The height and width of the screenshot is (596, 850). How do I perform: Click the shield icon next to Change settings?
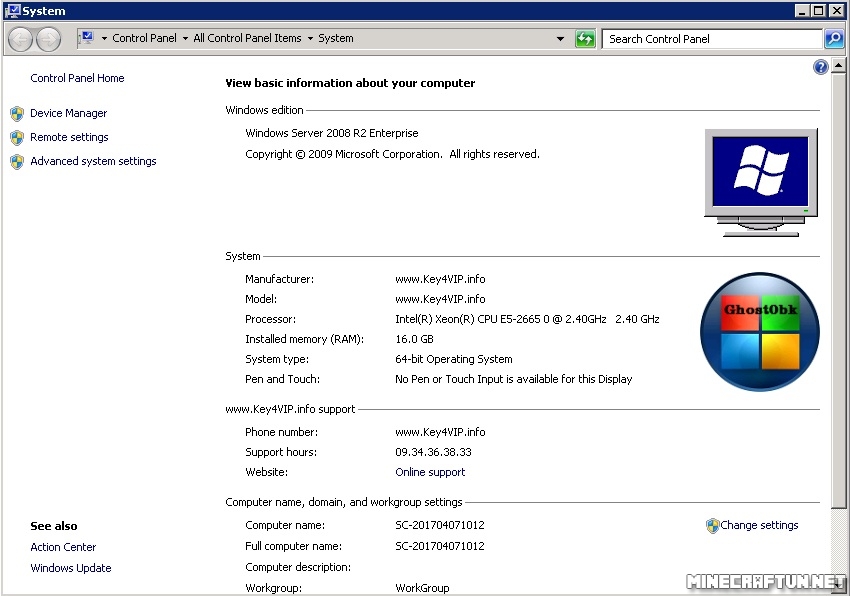[712, 525]
